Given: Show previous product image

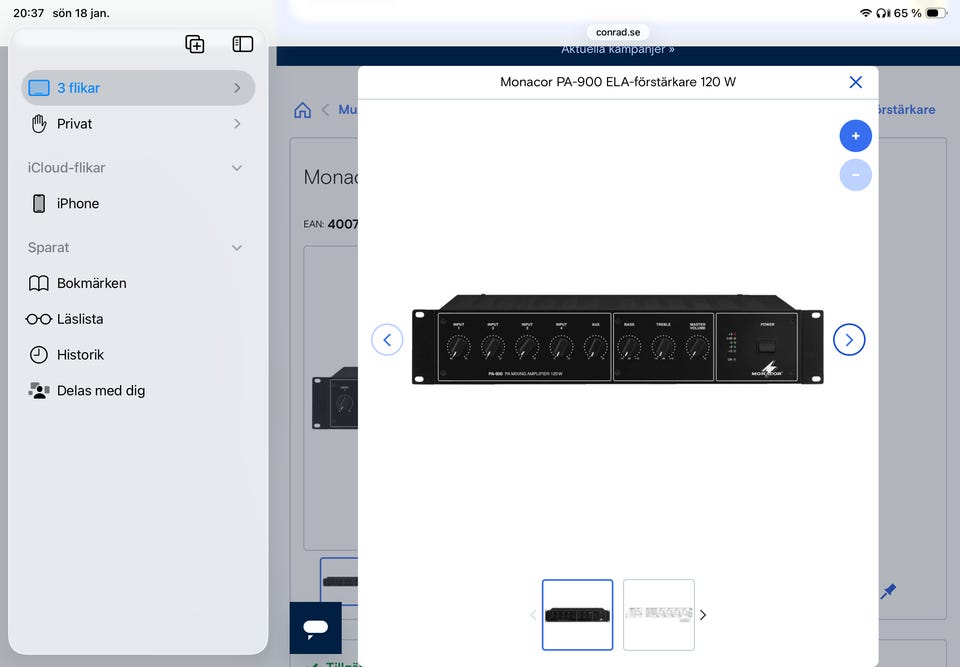Looking at the screenshot, I should (x=387, y=340).
